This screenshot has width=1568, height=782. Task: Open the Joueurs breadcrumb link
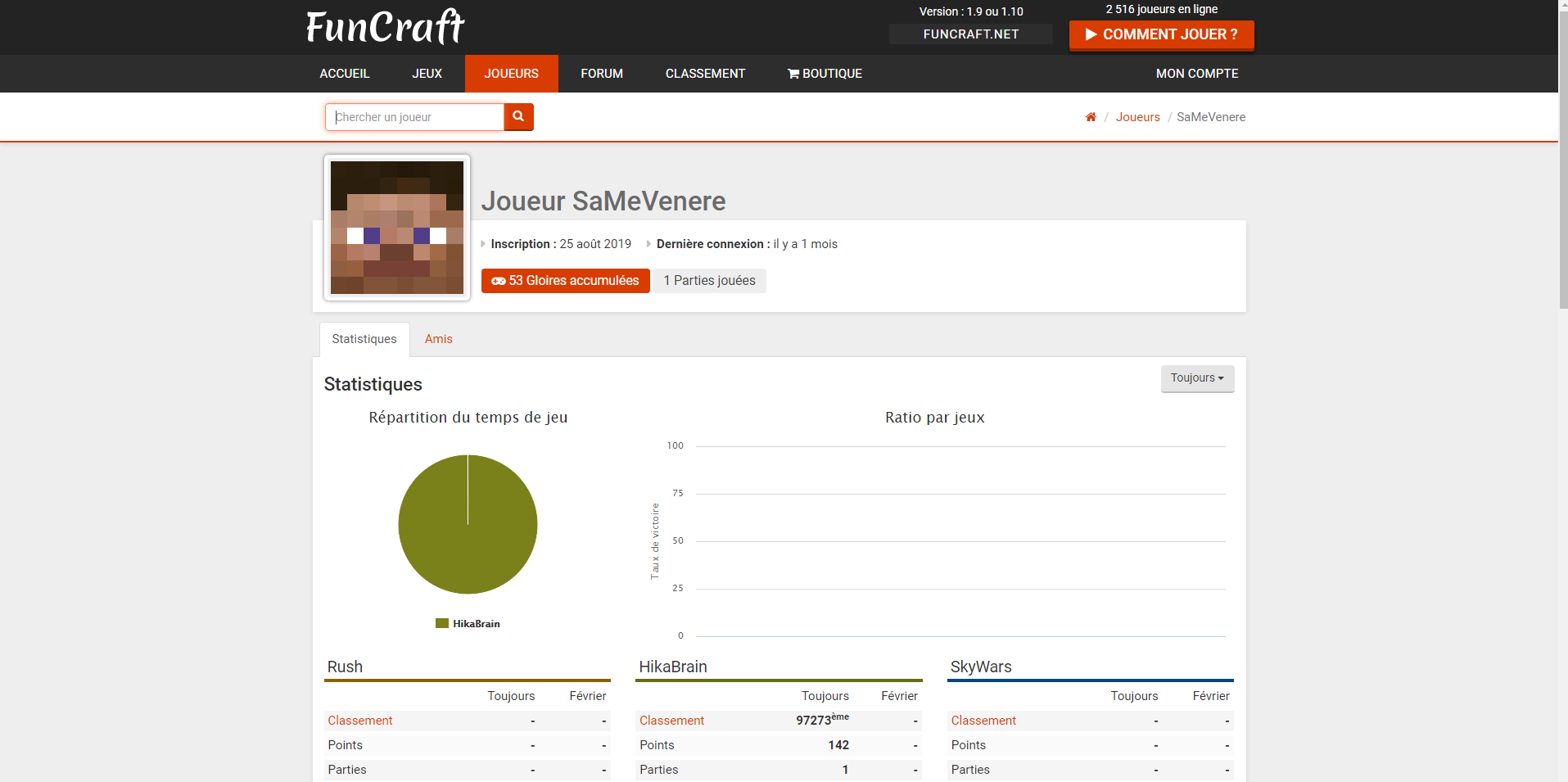pos(1138,117)
